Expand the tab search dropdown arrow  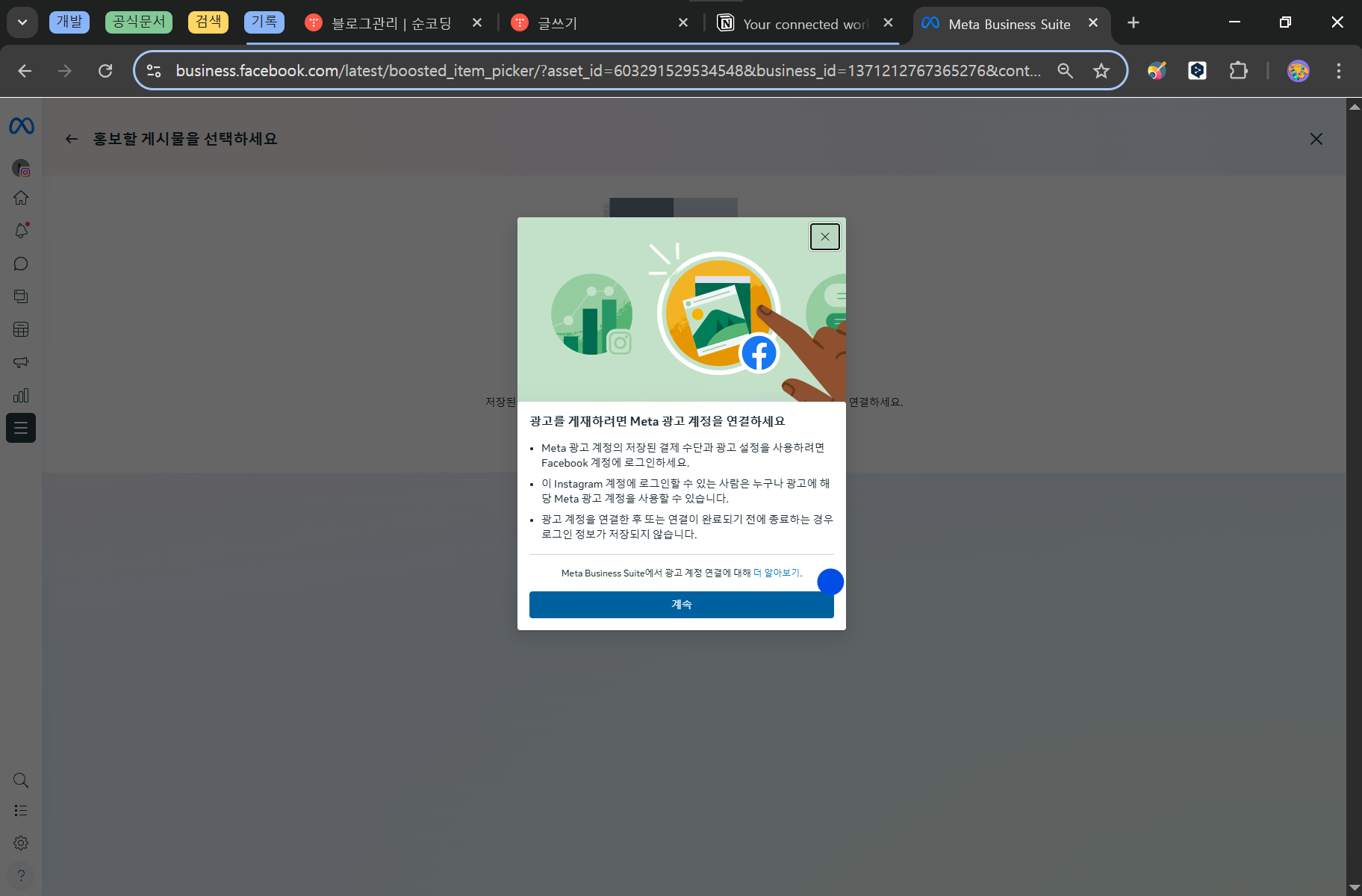point(22,22)
